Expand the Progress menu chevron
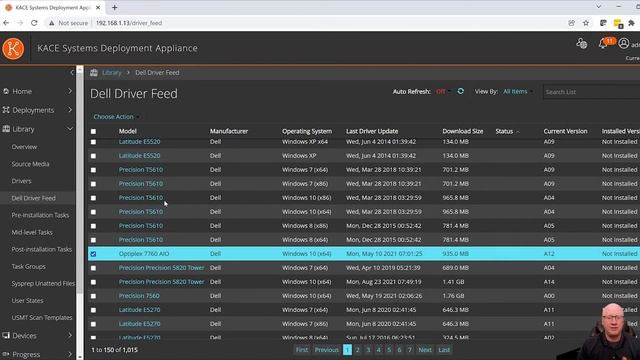Image resolution: width=640 pixels, height=360 pixels. click(70, 354)
